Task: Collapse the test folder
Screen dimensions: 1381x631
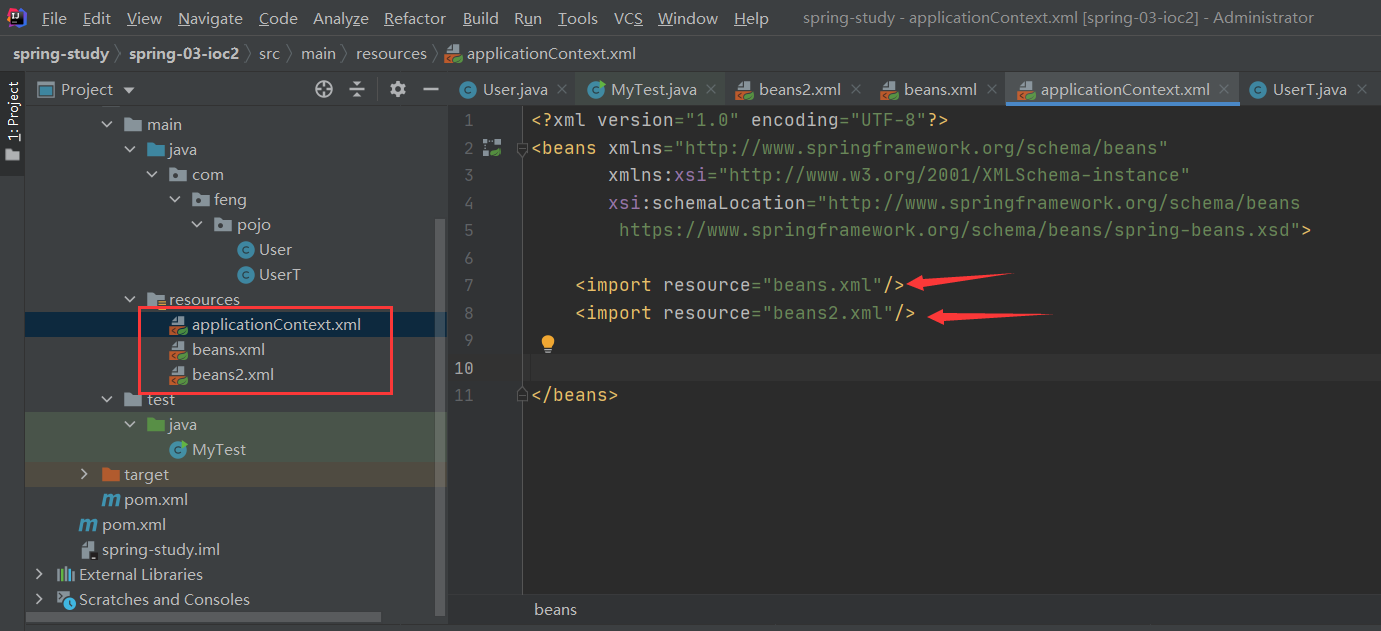Action: pyautogui.click(x=107, y=399)
